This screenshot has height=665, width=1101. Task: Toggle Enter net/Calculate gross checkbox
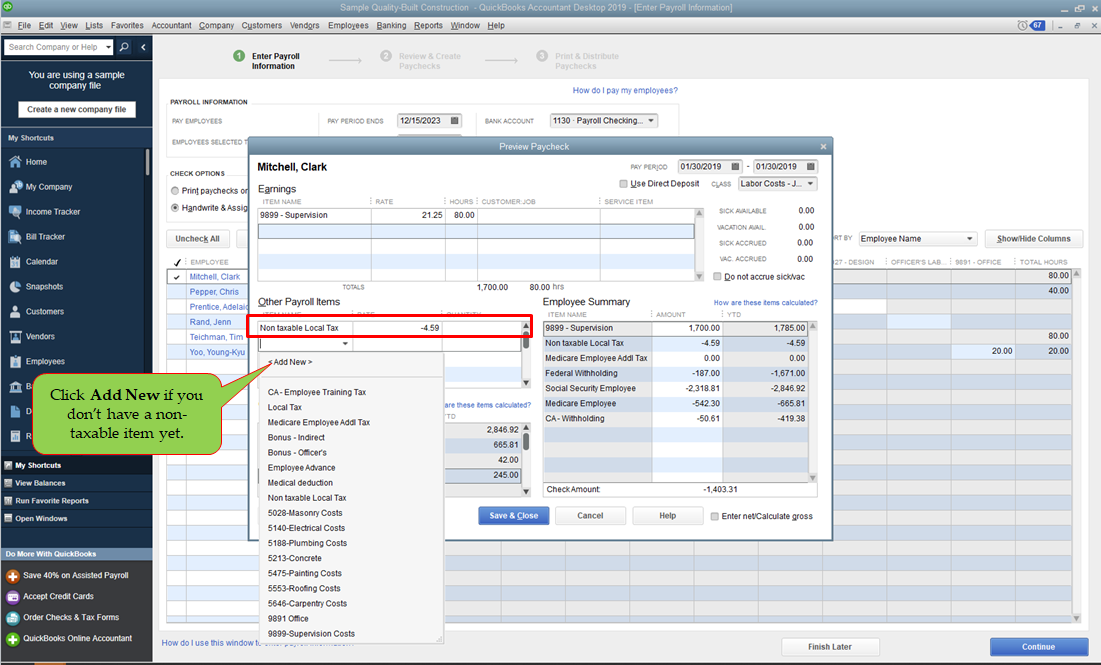[x=714, y=516]
